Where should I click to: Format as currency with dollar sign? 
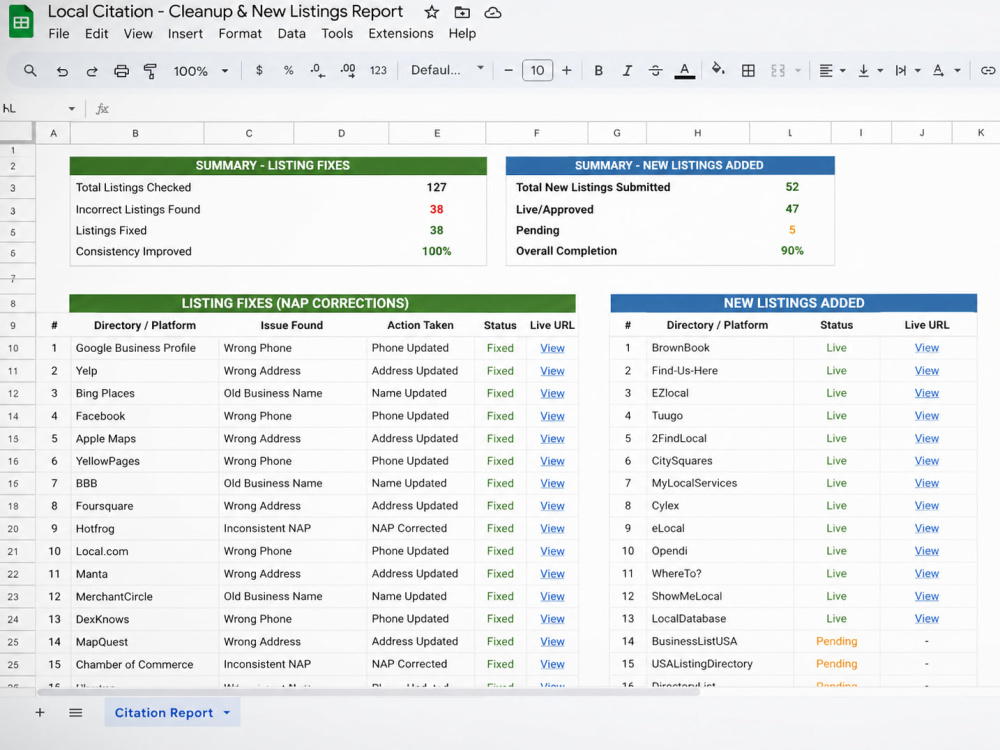click(259, 70)
